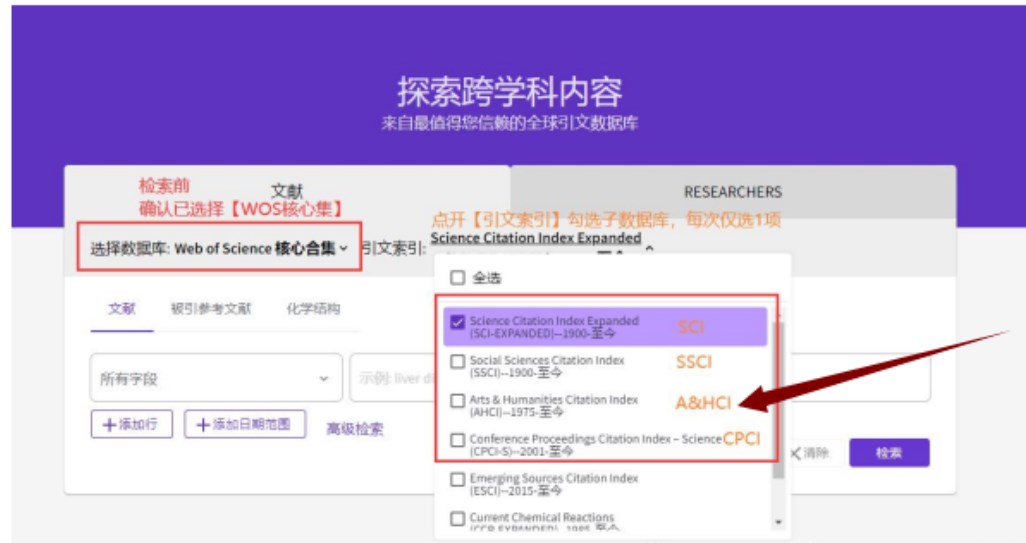Check the Social Sciences Citation Index box

point(458,361)
